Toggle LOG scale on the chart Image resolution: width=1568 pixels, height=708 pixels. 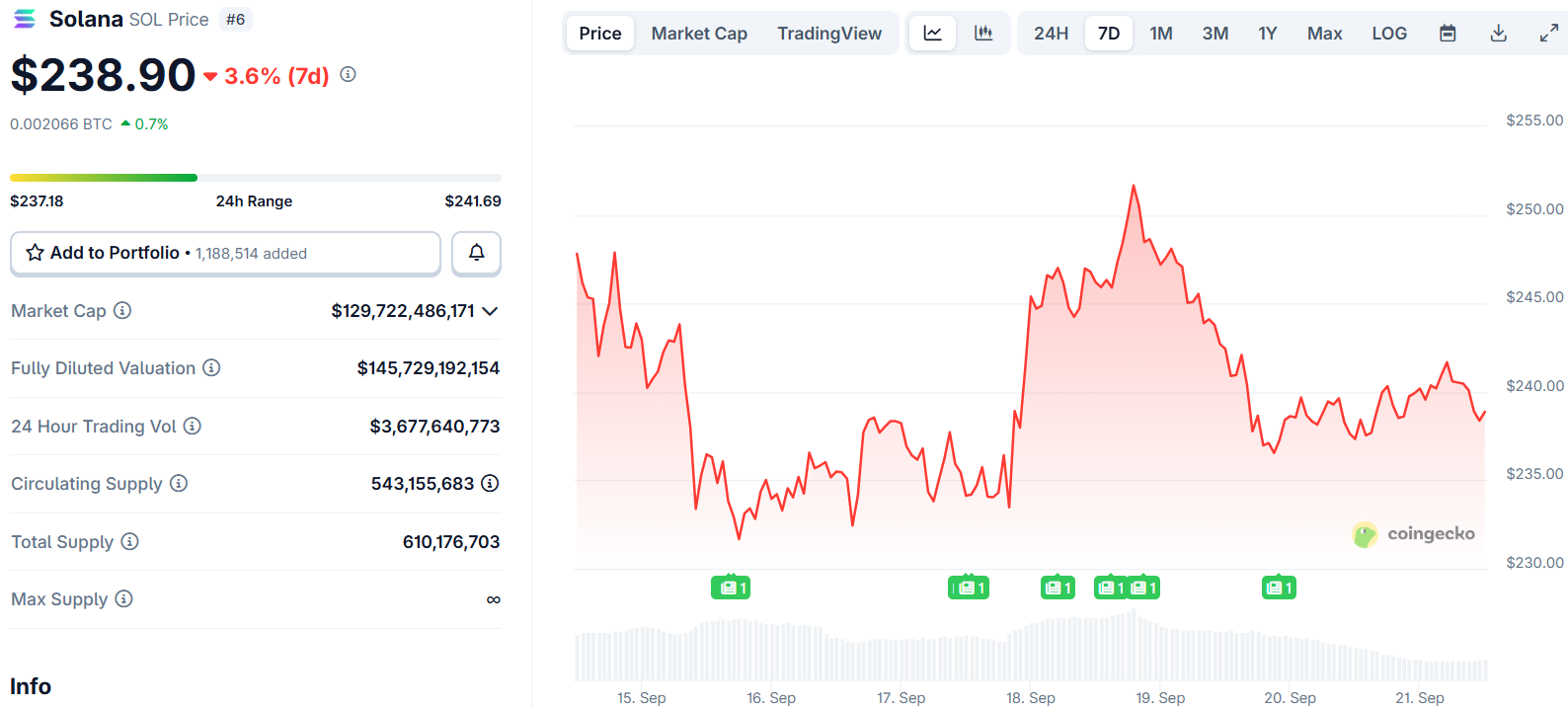(1389, 34)
